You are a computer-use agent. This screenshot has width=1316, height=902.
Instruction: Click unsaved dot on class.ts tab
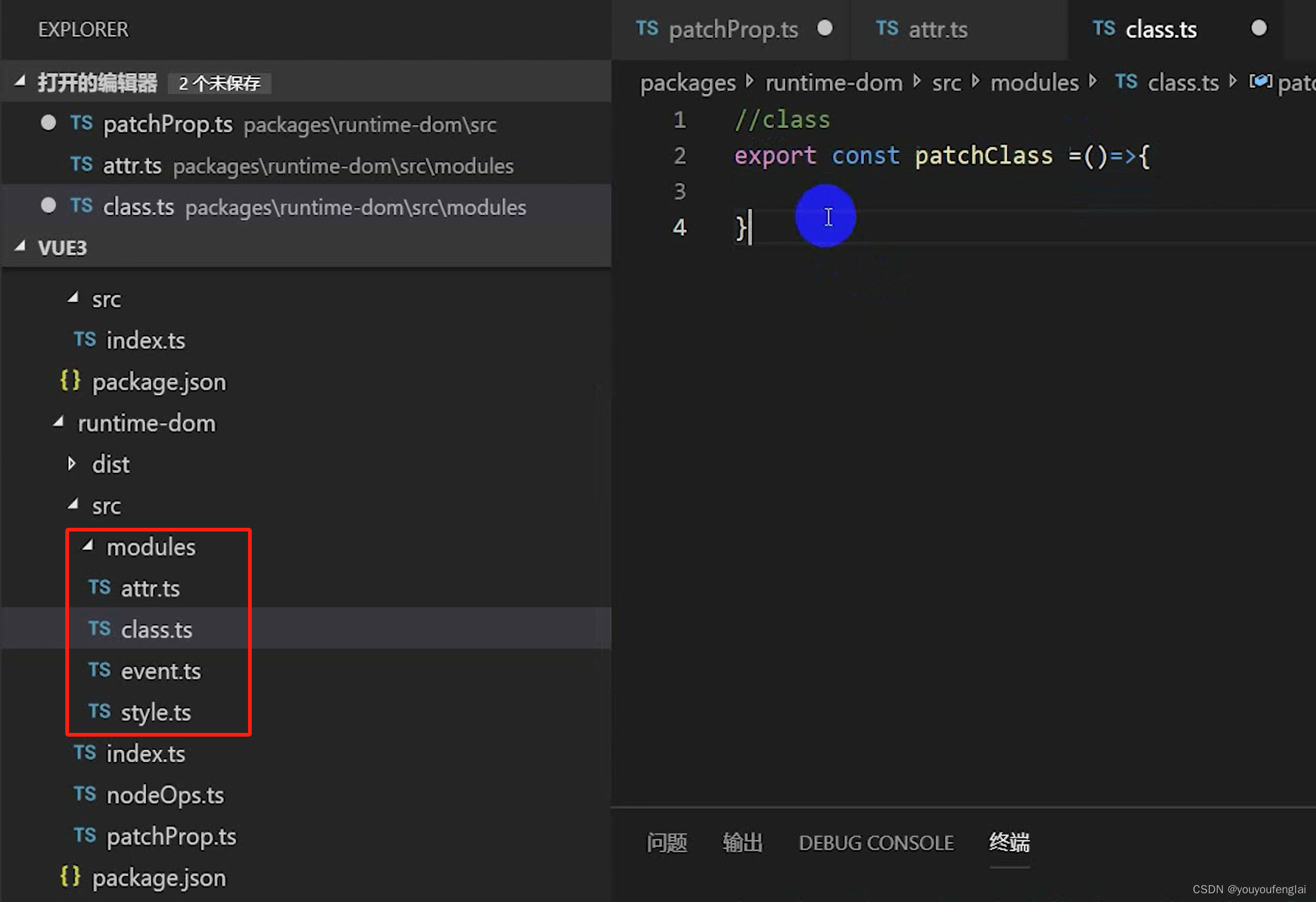pos(1259,29)
